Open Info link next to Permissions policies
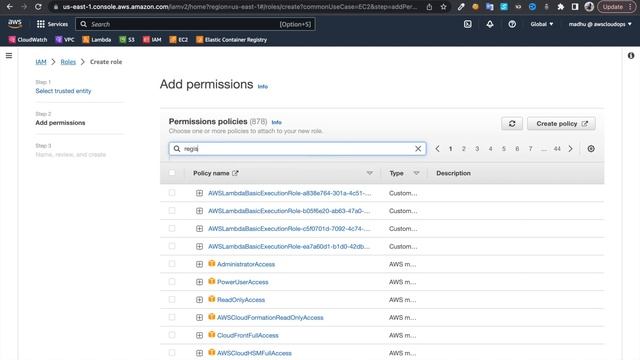The image size is (640, 360). pos(277,122)
